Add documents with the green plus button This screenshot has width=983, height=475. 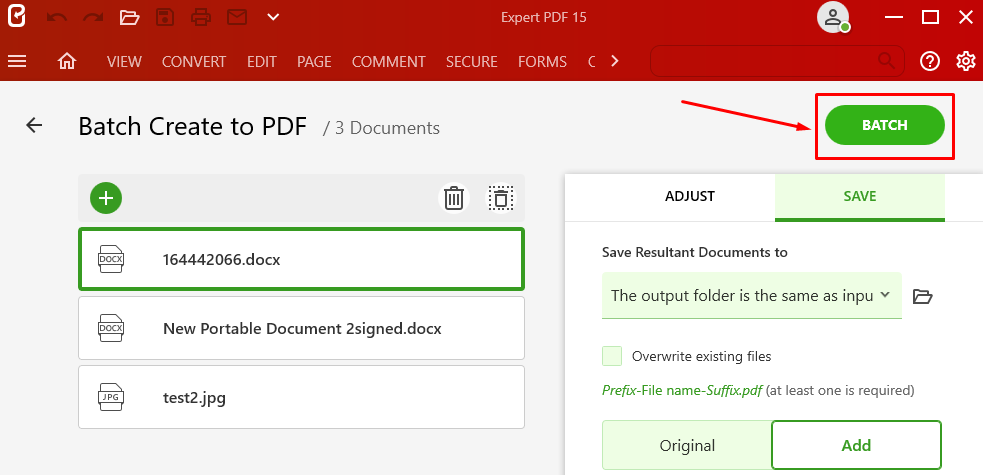(106, 198)
